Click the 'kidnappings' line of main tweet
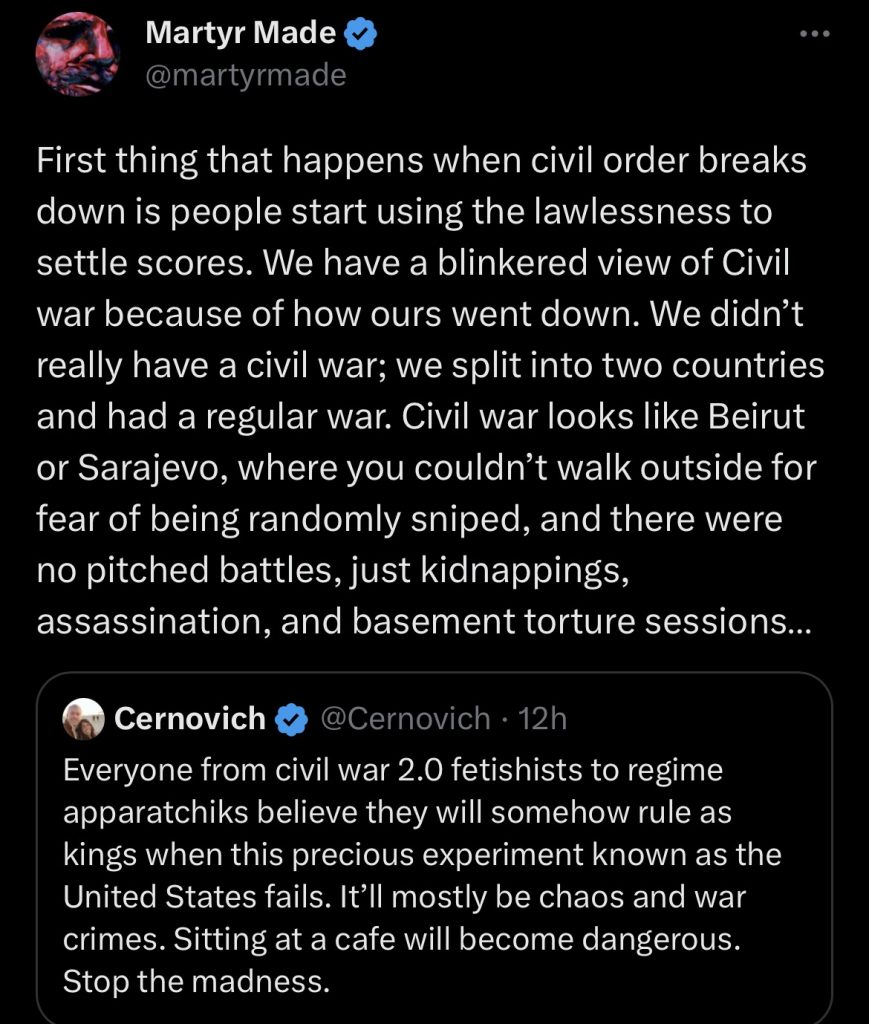Viewport: 869px width, 1024px height. (x=333, y=570)
